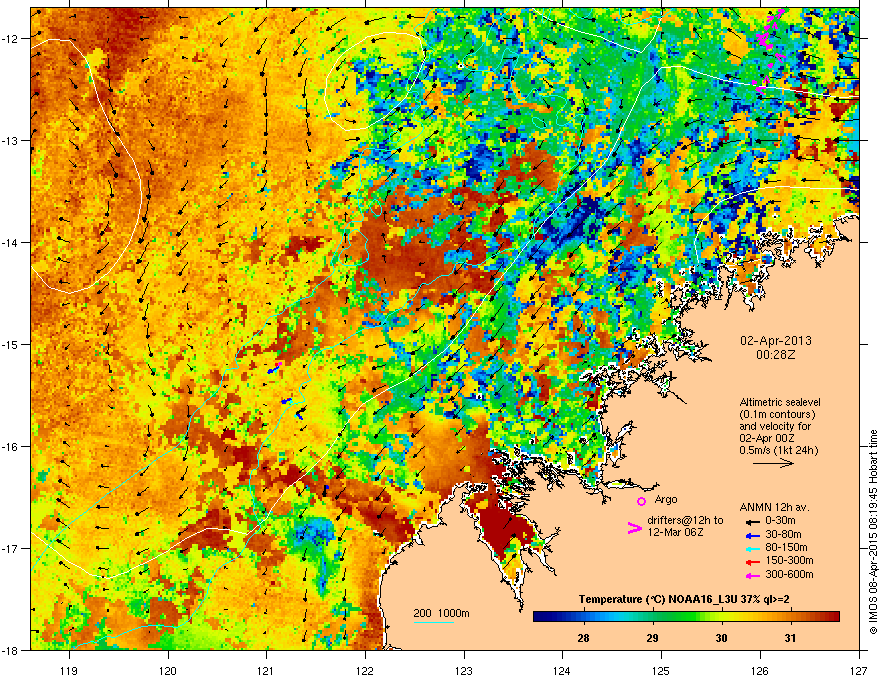
Task: Click the 'drifters@12h to' legend label
Action: 685,521
